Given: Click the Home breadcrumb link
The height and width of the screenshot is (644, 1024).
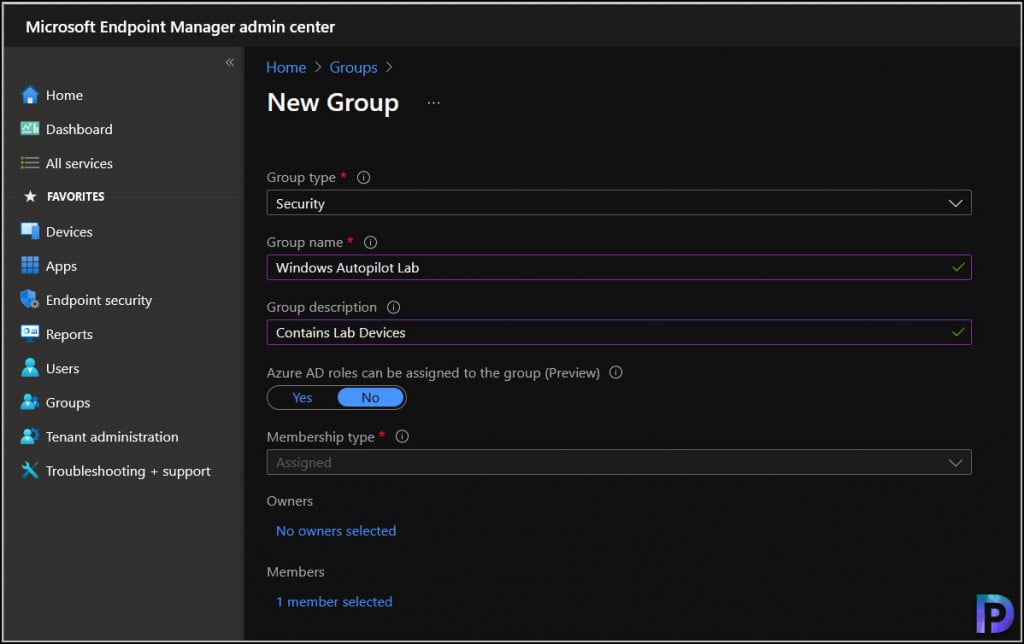Looking at the screenshot, I should click(286, 67).
